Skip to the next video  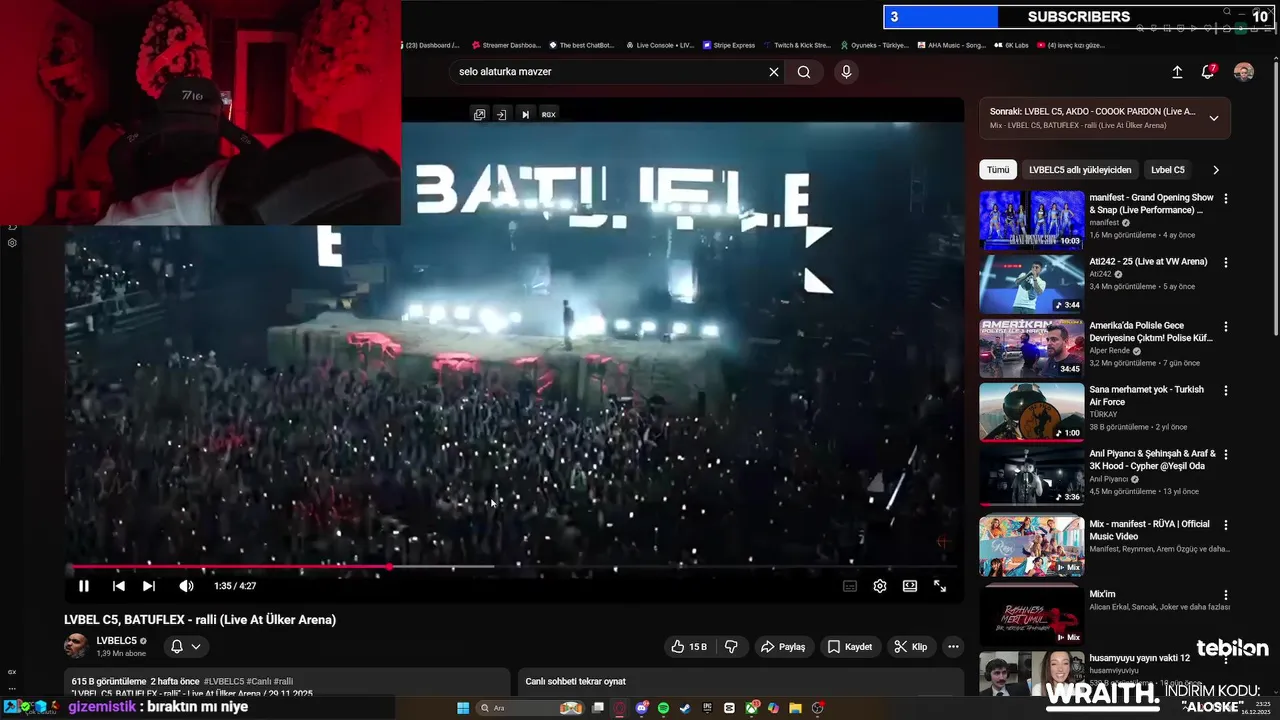coord(149,586)
